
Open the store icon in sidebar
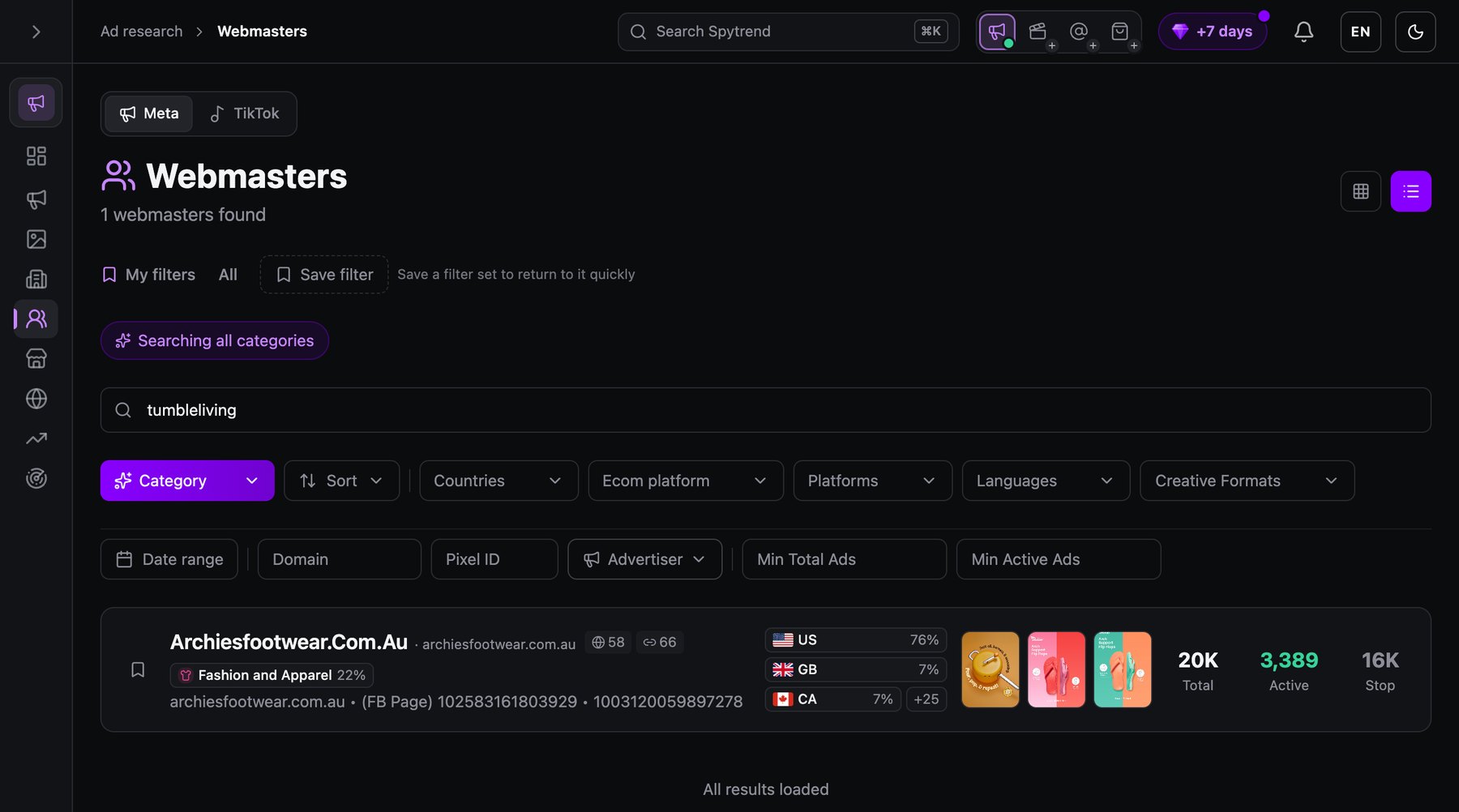pyautogui.click(x=36, y=358)
